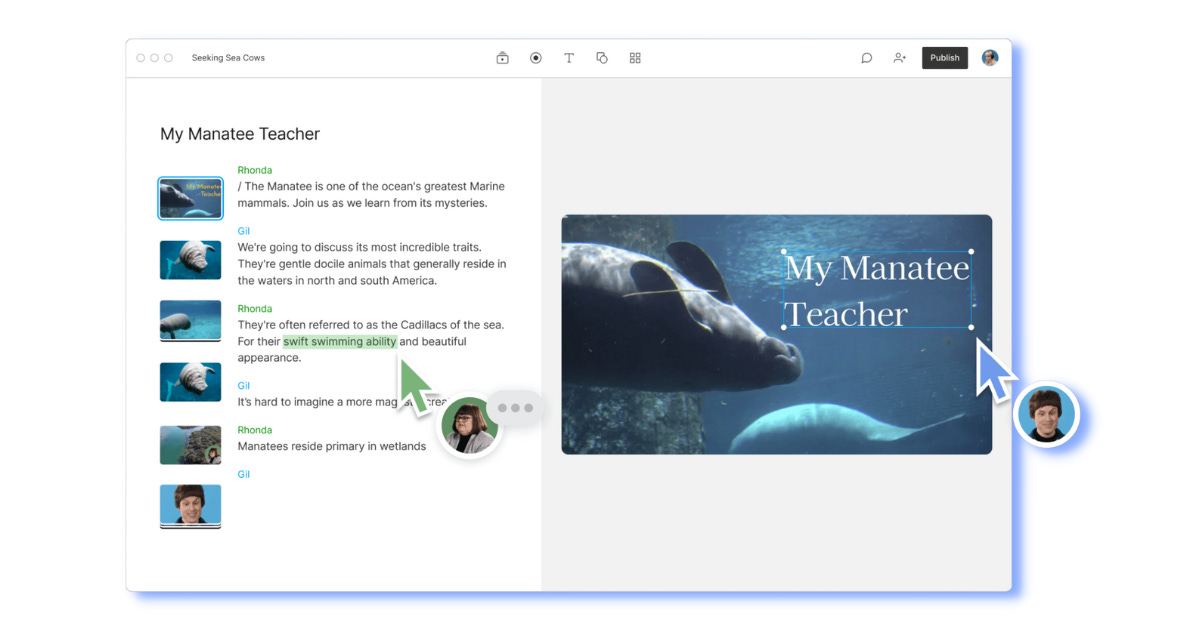The height and width of the screenshot is (630, 1200).
Task: Click Gil's collaborator avatar near canvas
Action: click(1046, 414)
